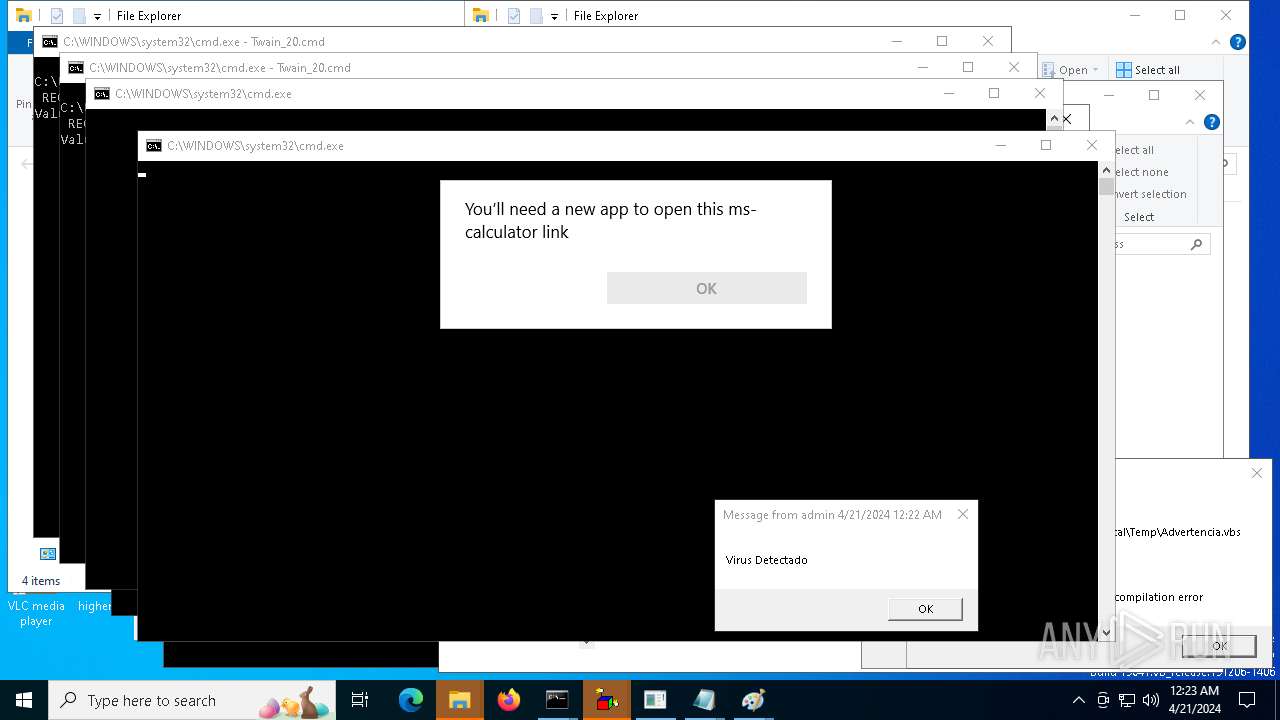Screen dimensions: 1280x720
Task: Click Invert selection in the small right-side File Explorer
Action: (x=1150, y=194)
